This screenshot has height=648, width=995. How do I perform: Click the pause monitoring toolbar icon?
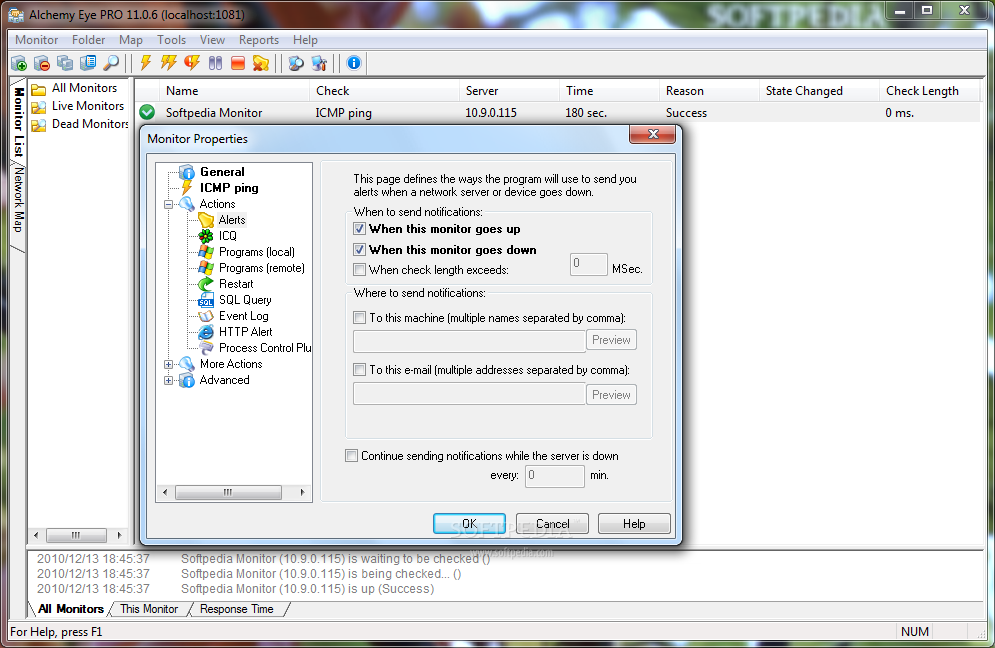pyautogui.click(x=215, y=63)
